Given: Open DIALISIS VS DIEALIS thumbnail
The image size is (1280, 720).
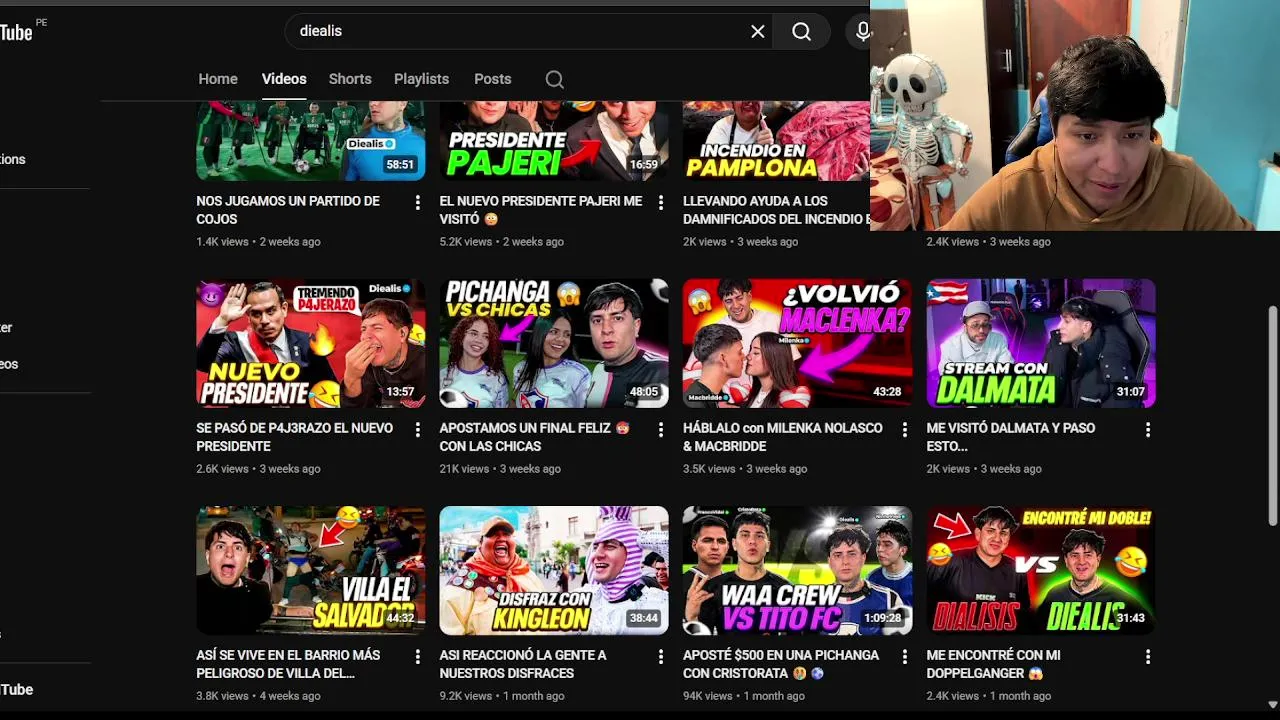Looking at the screenshot, I should [x=1041, y=570].
